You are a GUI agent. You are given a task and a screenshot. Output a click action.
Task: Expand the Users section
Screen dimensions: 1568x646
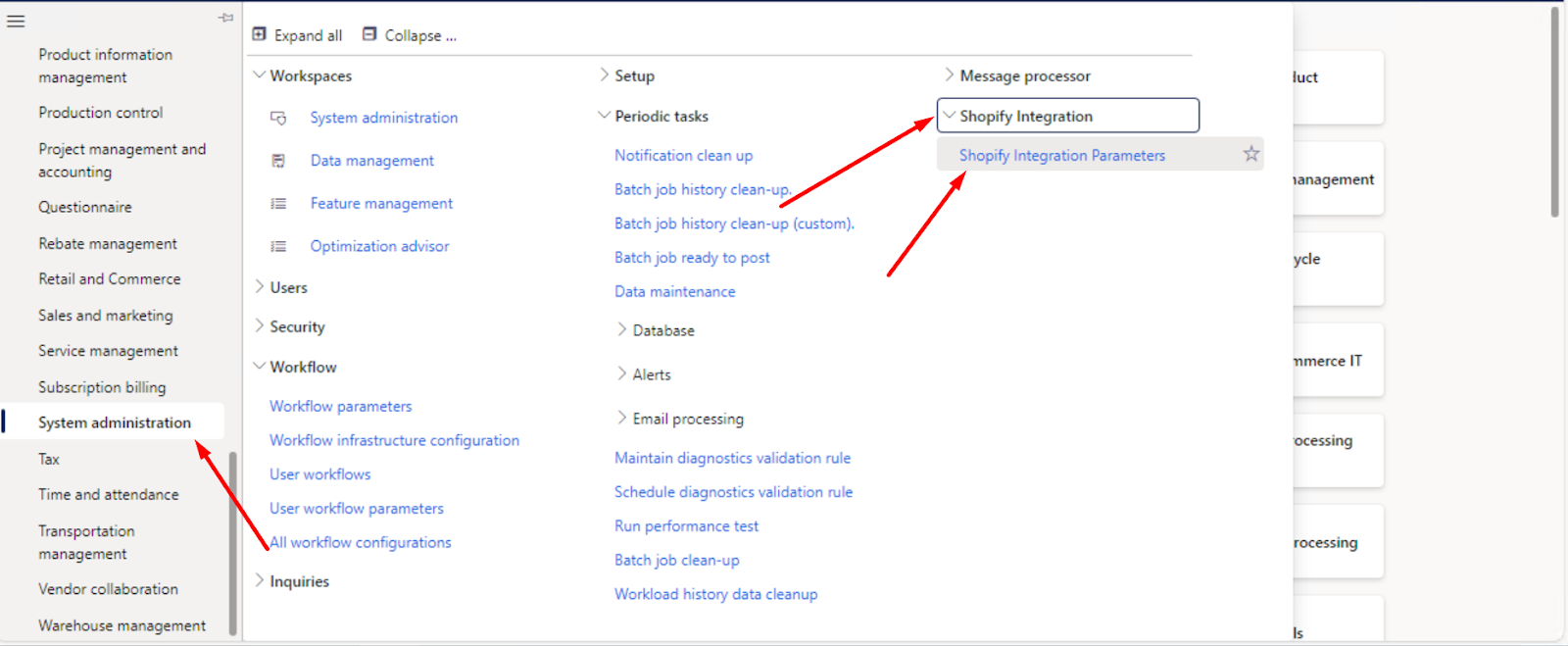point(260,287)
